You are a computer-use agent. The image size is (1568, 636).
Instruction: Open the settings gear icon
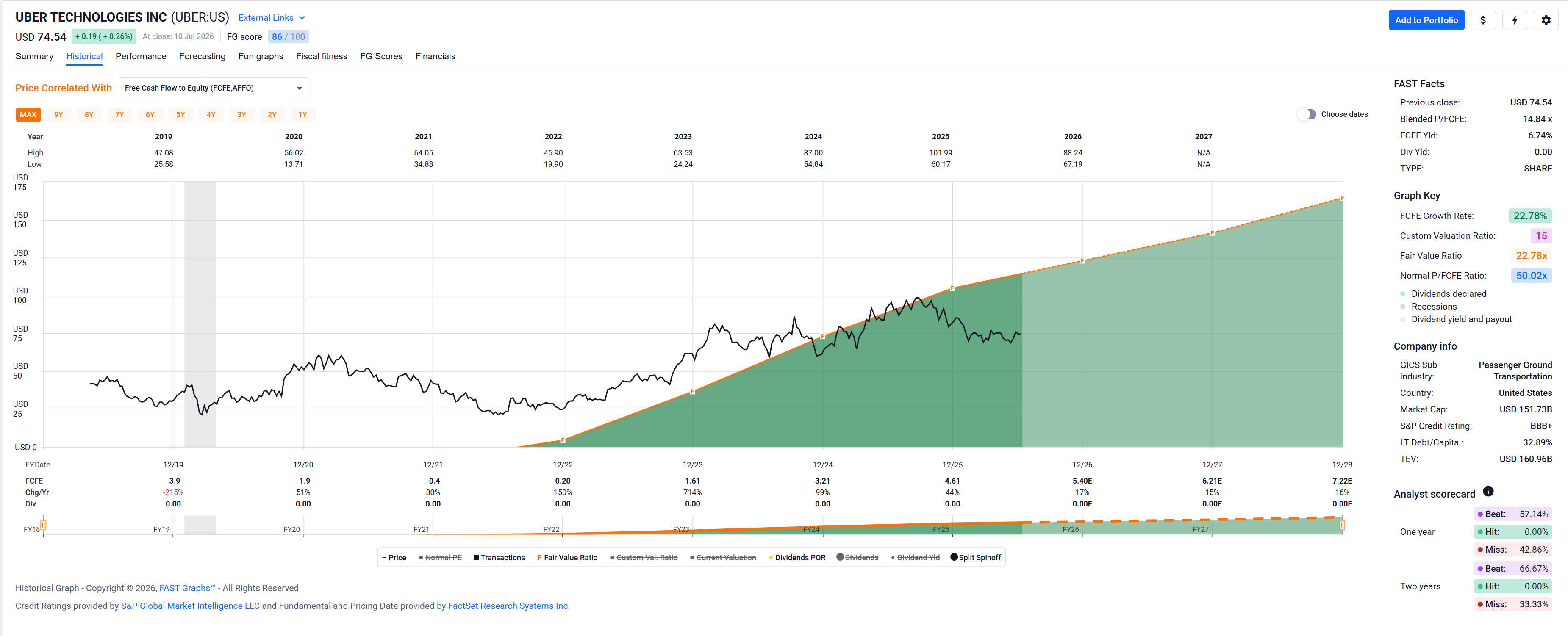[1546, 20]
